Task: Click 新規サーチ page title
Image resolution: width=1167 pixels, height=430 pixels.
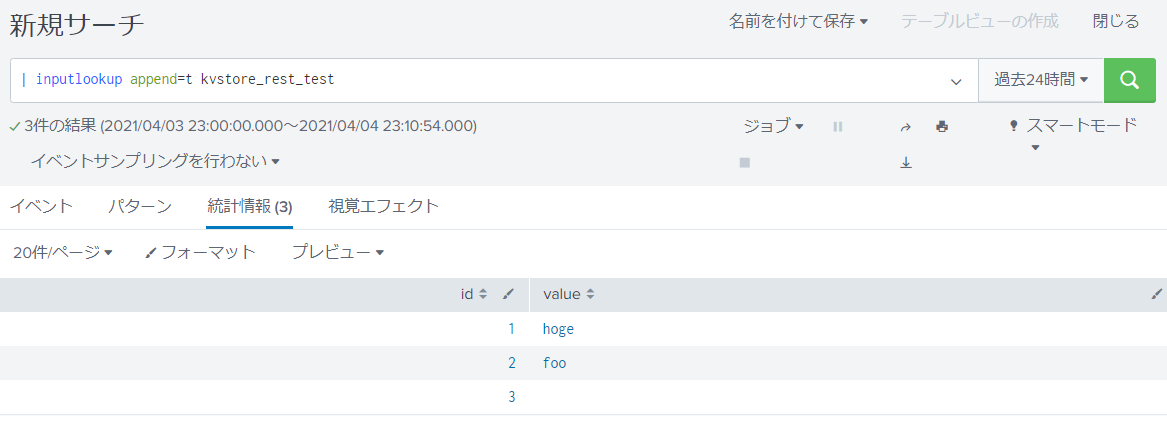Action: click(x=77, y=26)
